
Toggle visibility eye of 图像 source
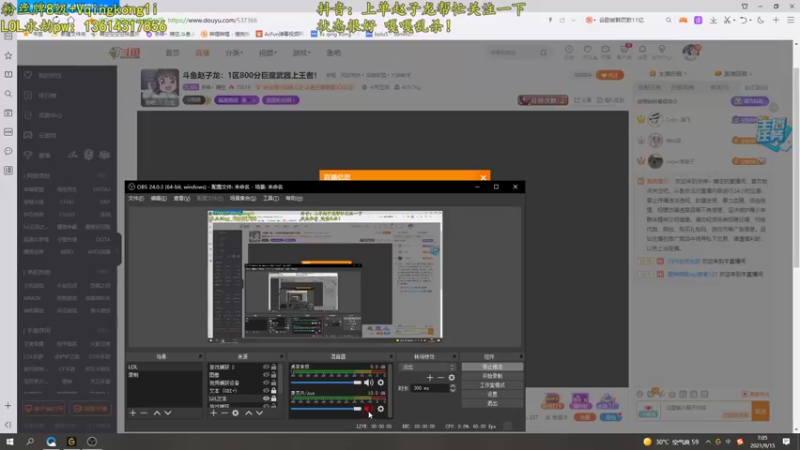coord(266,374)
